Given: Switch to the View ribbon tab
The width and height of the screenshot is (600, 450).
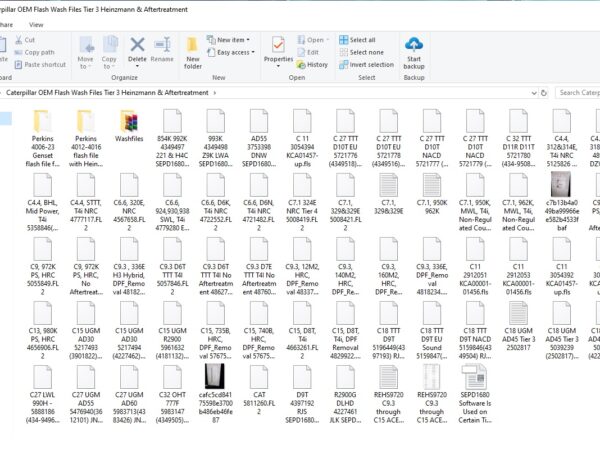Looking at the screenshot, I should (x=36, y=24).
